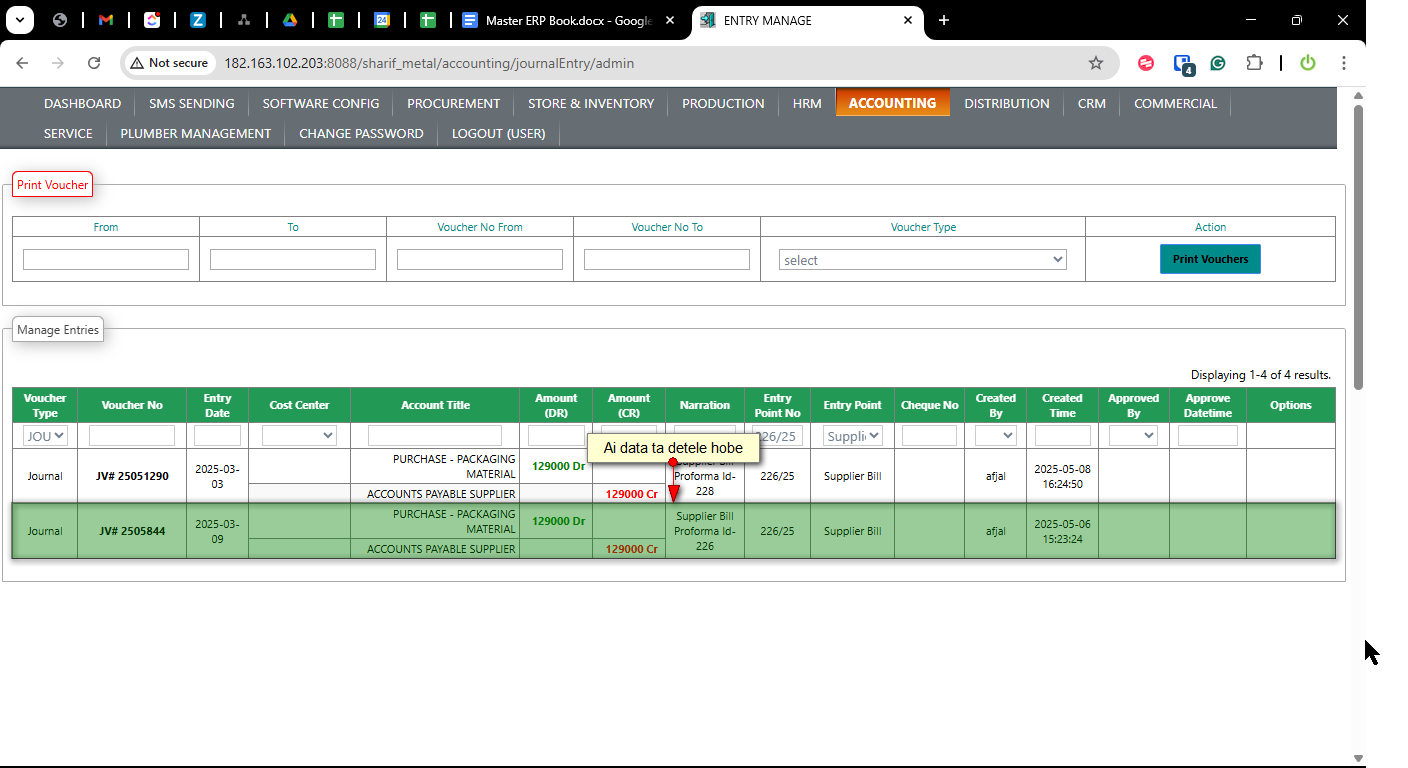Focus the Cheque No filter box
The height and width of the screenshot is (768, 1408).
(x=929, y=436)
